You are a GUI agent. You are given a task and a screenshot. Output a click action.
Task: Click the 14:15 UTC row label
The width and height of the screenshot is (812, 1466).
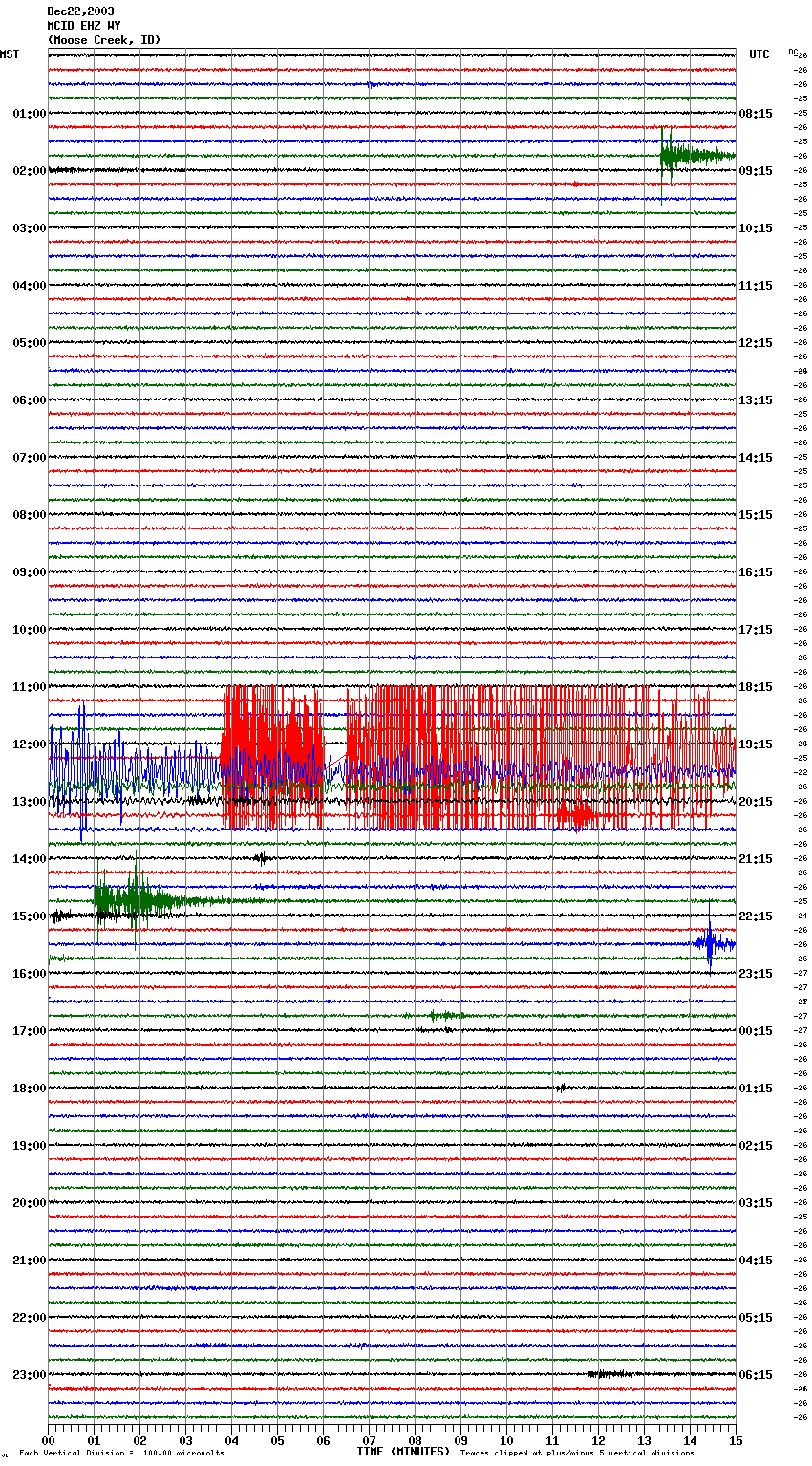pos(756,458)
